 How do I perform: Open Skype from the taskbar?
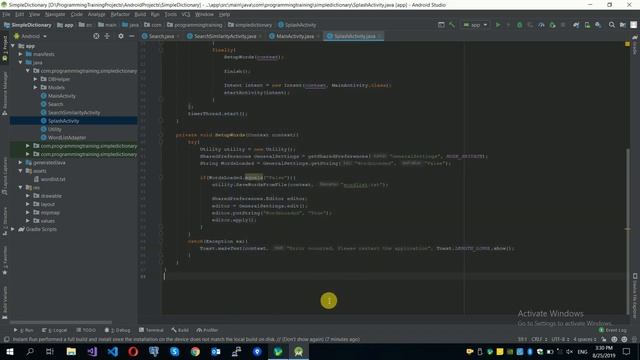[x=175, y=351]
